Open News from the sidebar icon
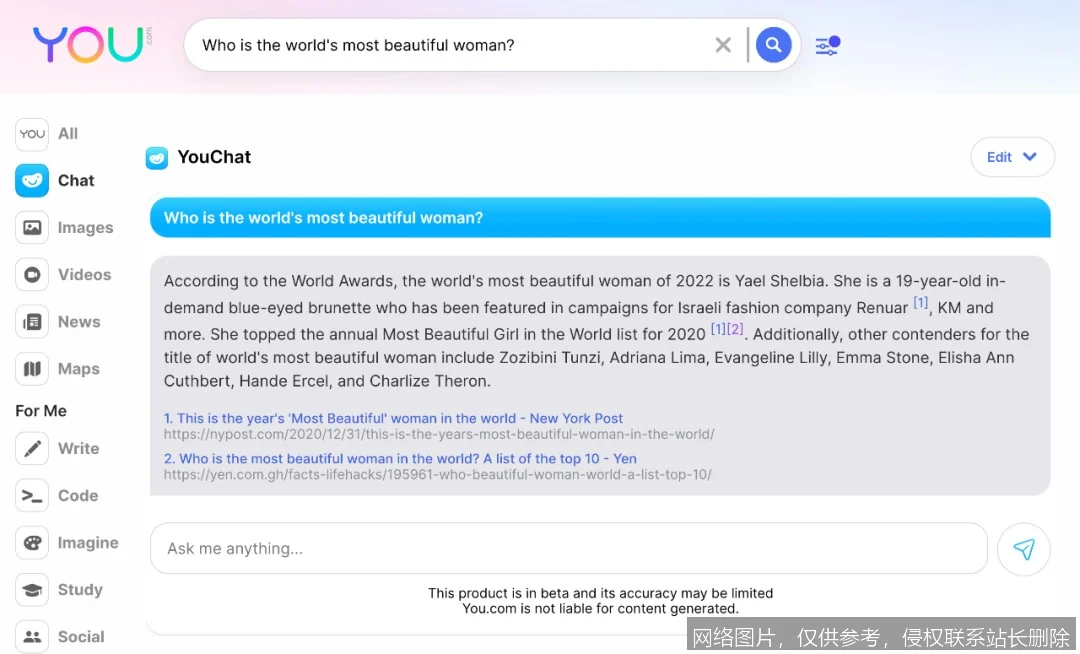 pos(32,321)
